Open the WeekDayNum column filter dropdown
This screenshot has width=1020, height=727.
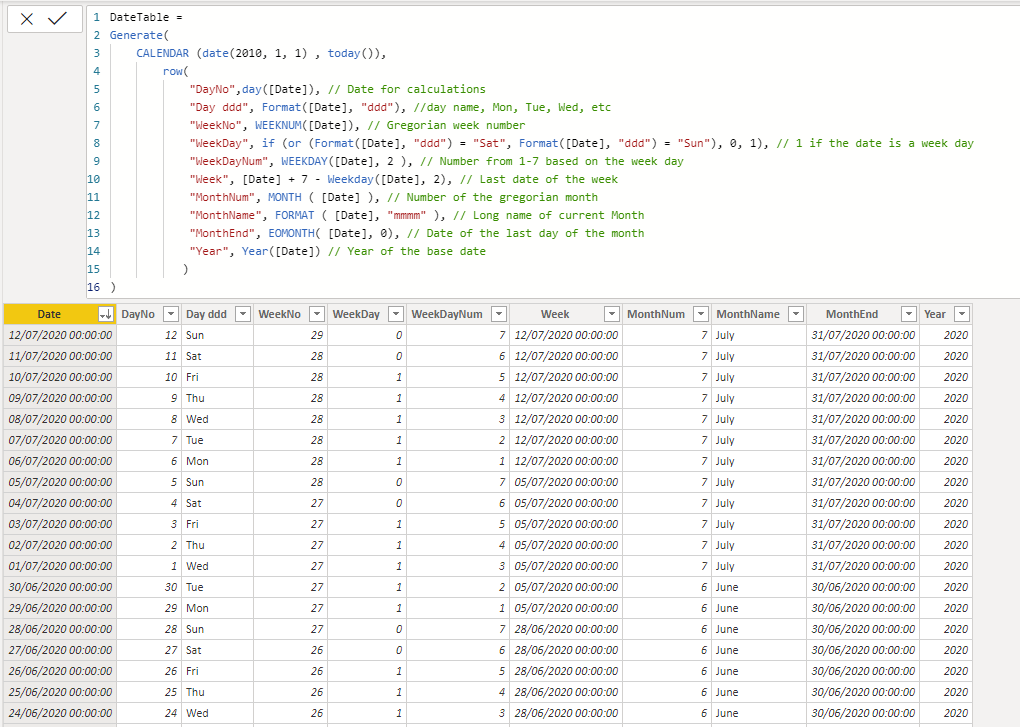click(x=498, y=314)
